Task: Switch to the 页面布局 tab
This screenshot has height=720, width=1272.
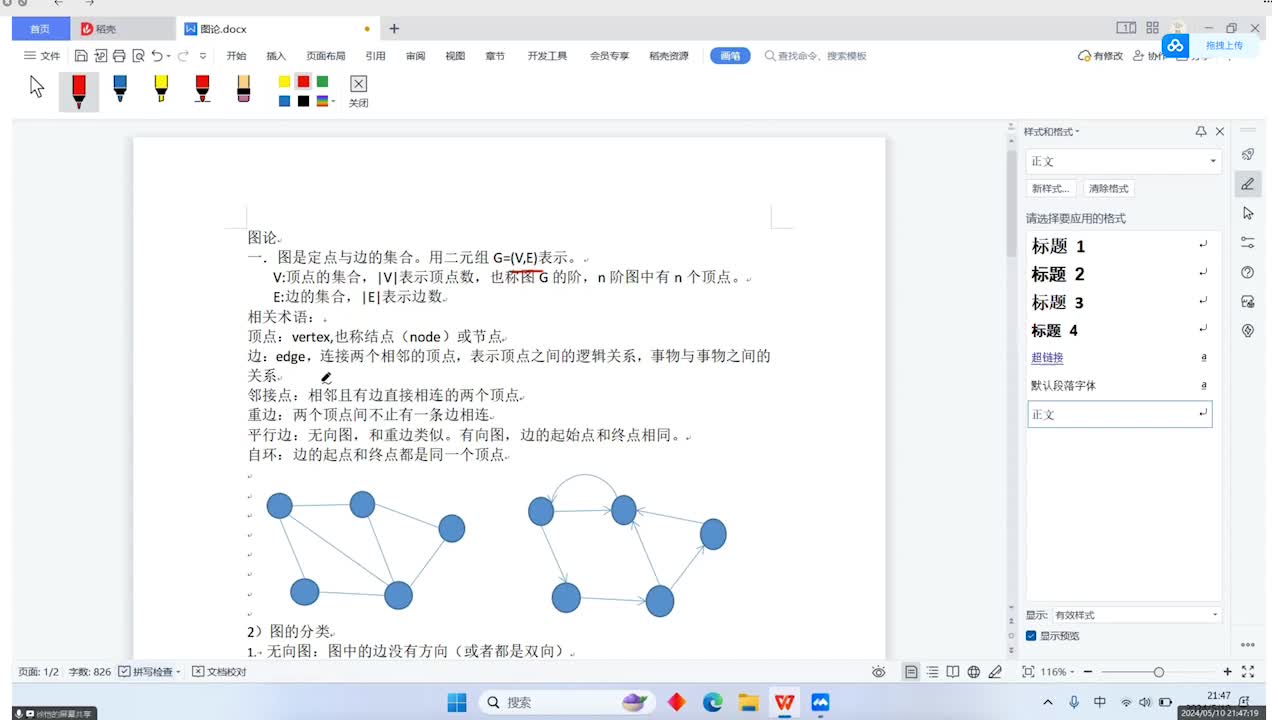Action: coord(325,56)
